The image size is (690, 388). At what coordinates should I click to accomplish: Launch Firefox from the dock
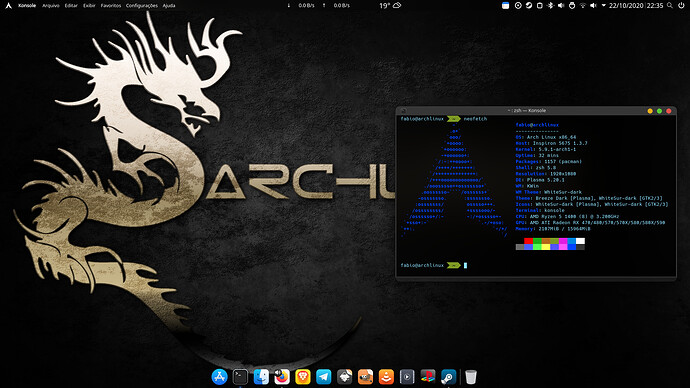(282, 377)
